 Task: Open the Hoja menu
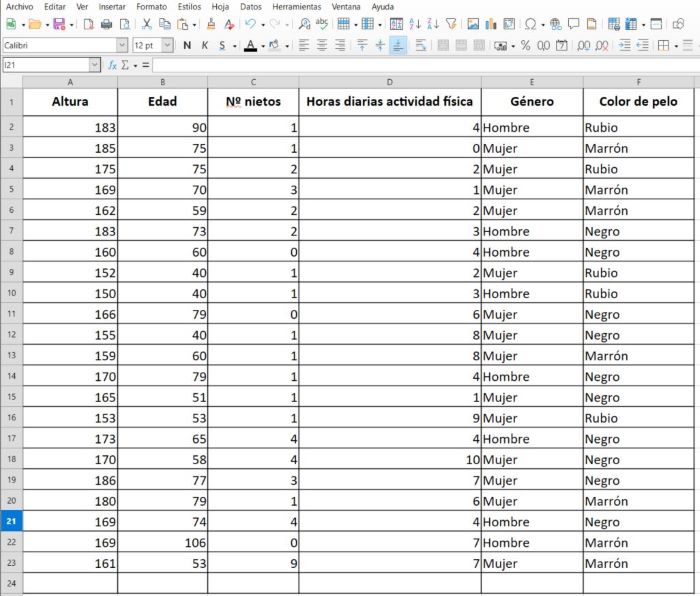click(220, 7)
